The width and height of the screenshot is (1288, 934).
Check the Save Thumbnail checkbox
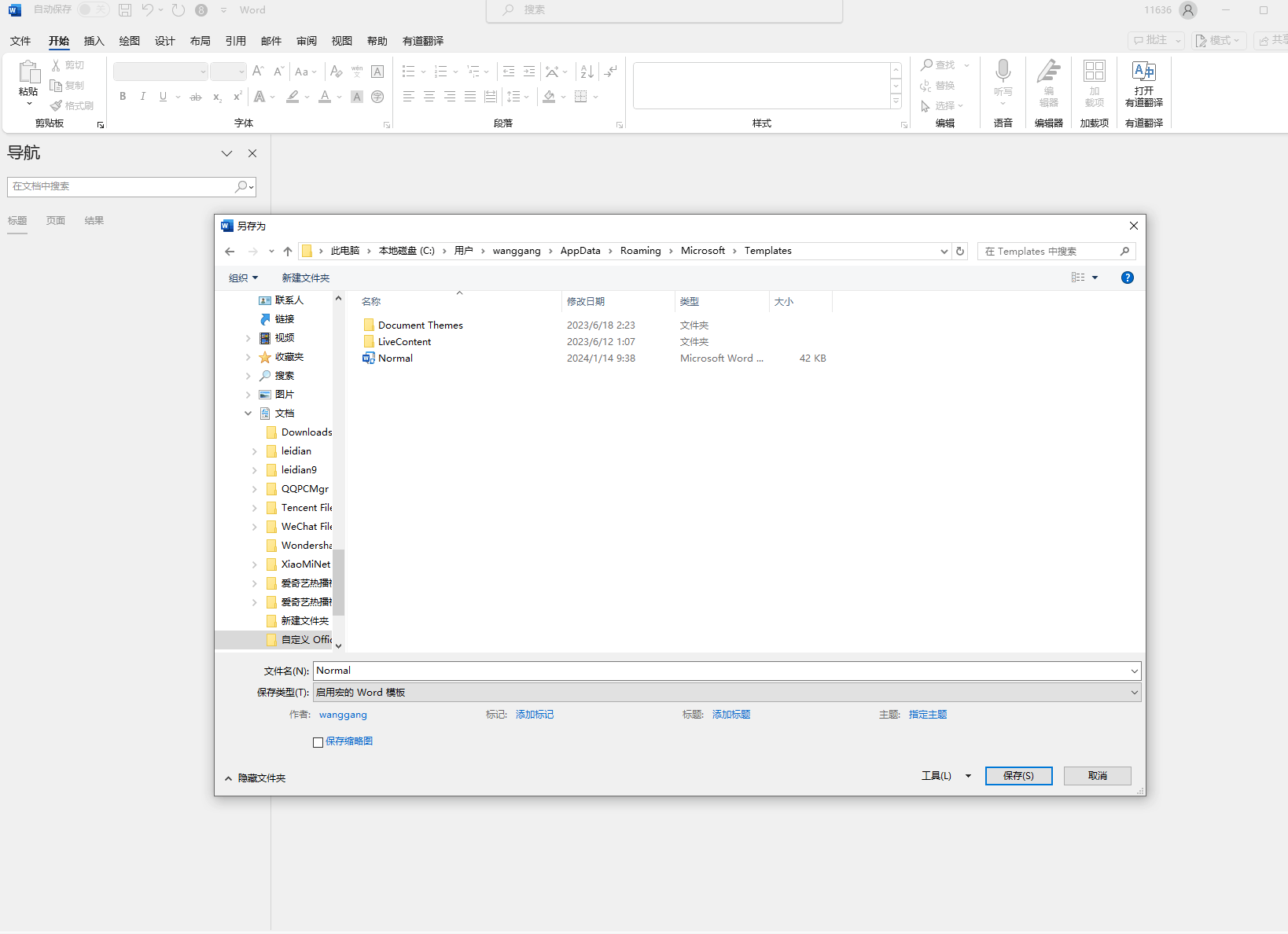coord(318,742)
